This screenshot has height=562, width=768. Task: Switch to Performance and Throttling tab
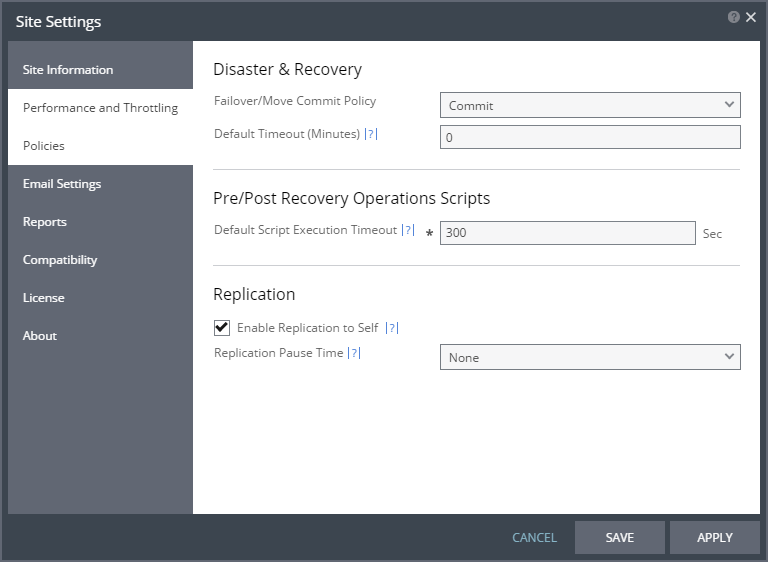(100, 108)
